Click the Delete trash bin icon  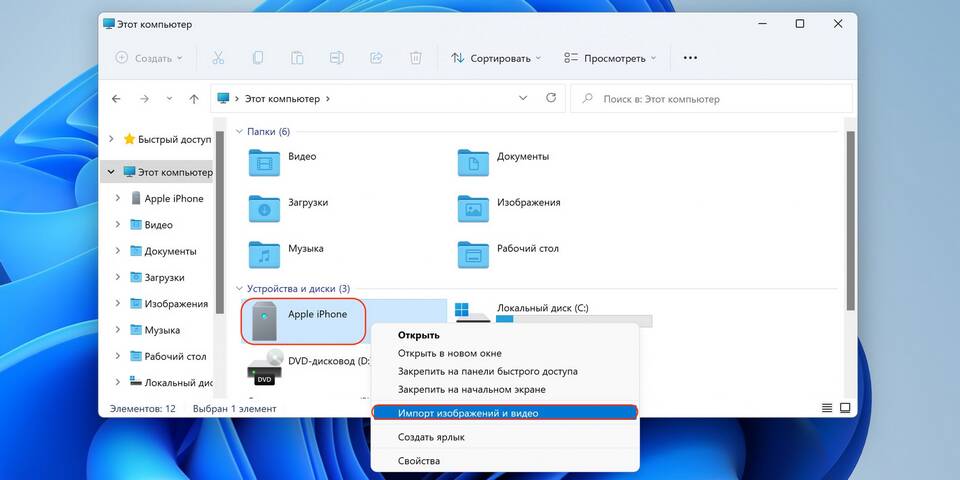(x=416, y=58)
